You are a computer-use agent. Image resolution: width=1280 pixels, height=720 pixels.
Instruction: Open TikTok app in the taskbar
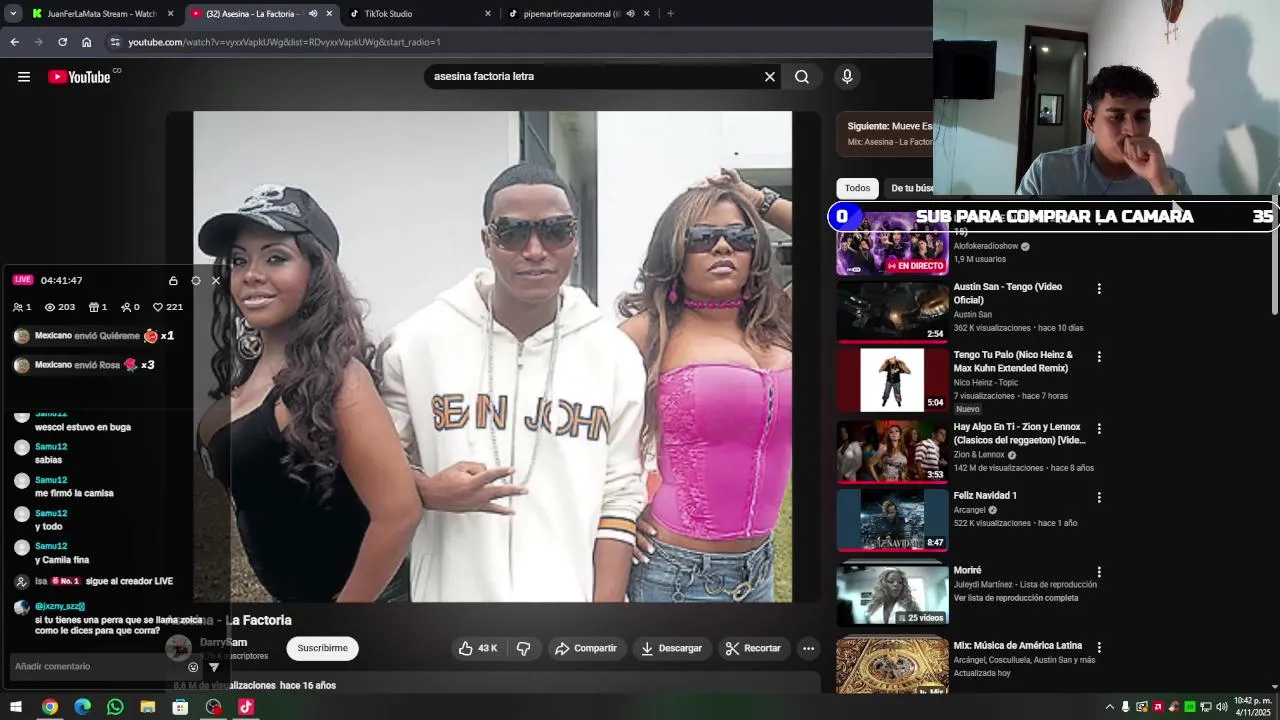246,707
